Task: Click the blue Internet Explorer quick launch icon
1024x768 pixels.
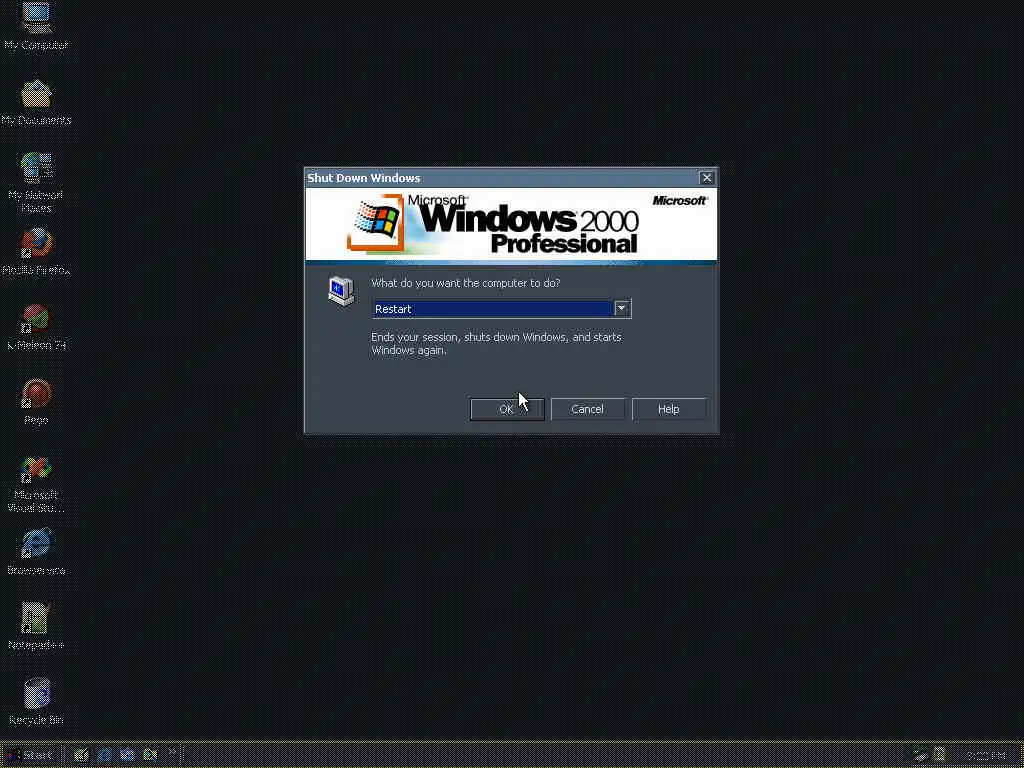Action: click(104, 756)
